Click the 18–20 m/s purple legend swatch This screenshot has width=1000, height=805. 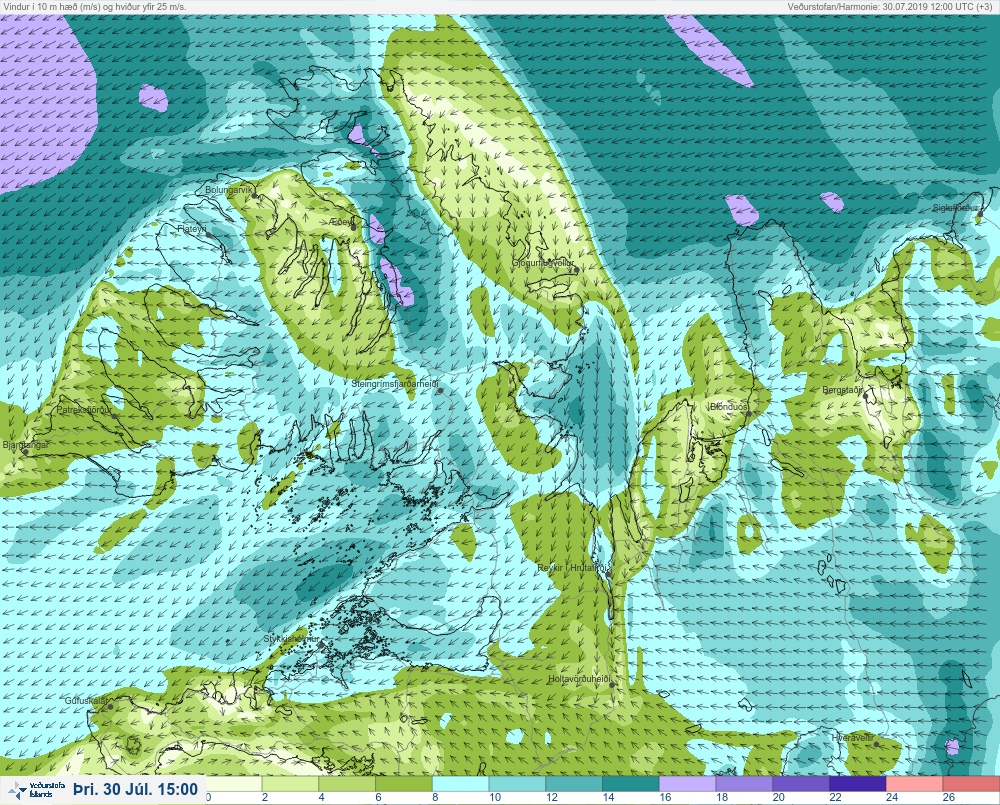(x=744, y=783)
